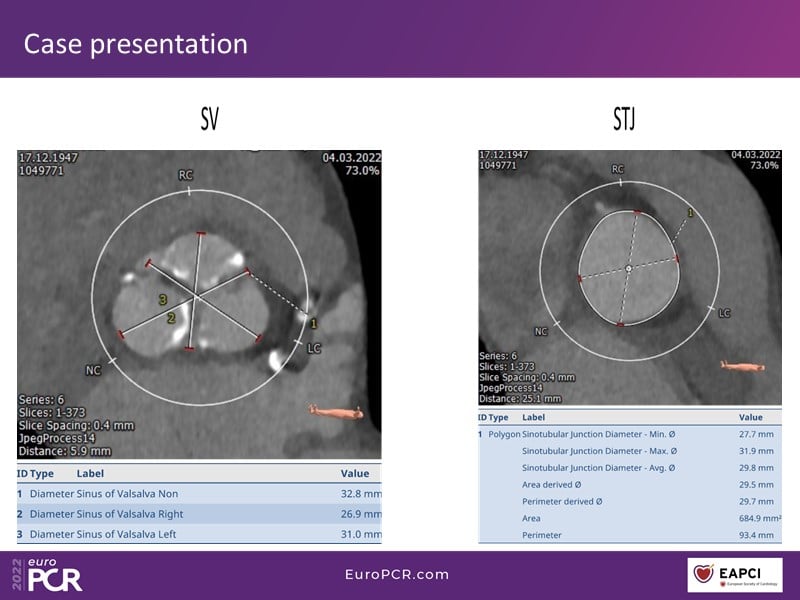Click the Case presentation slide title
800x600 pixels.
point(135,44)
